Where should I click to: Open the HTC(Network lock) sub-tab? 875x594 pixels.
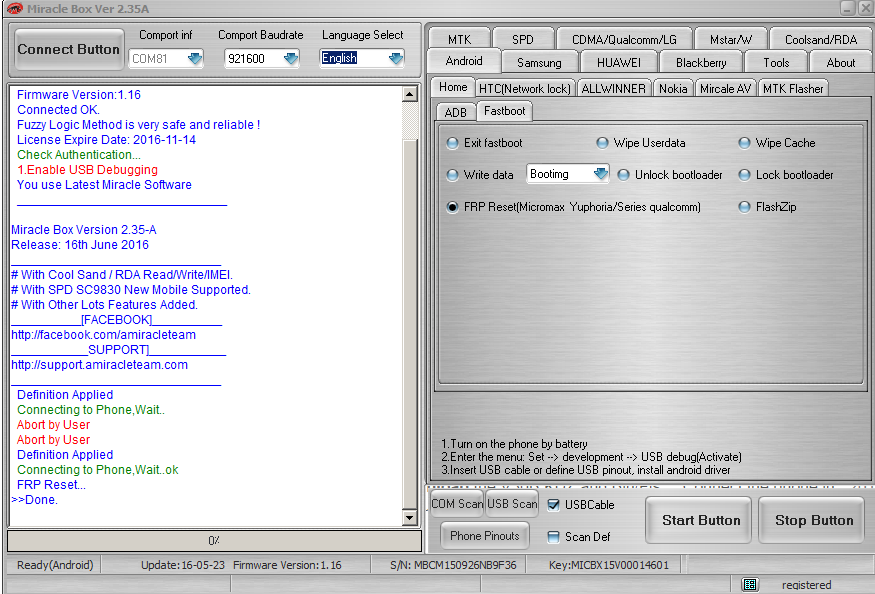tap(525, 89)
